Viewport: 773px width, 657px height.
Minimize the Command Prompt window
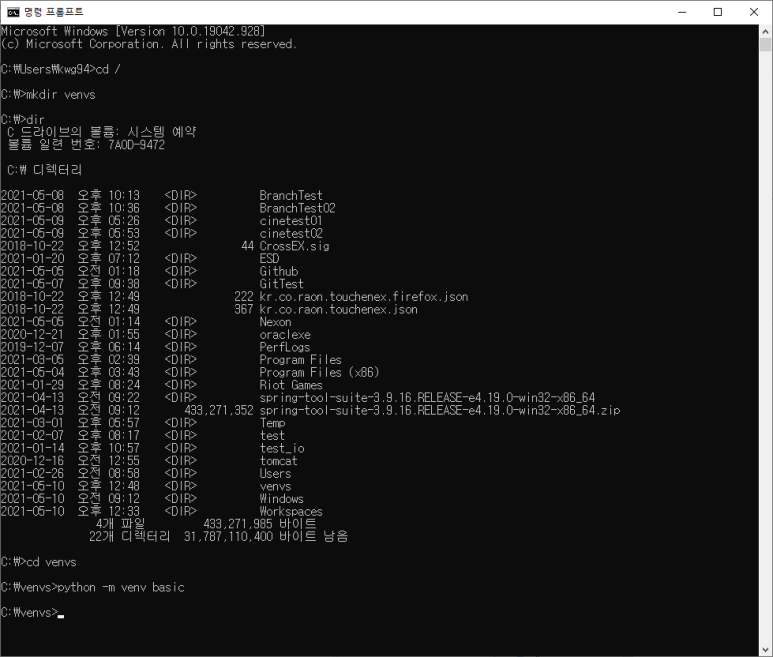tap(682, 12)
